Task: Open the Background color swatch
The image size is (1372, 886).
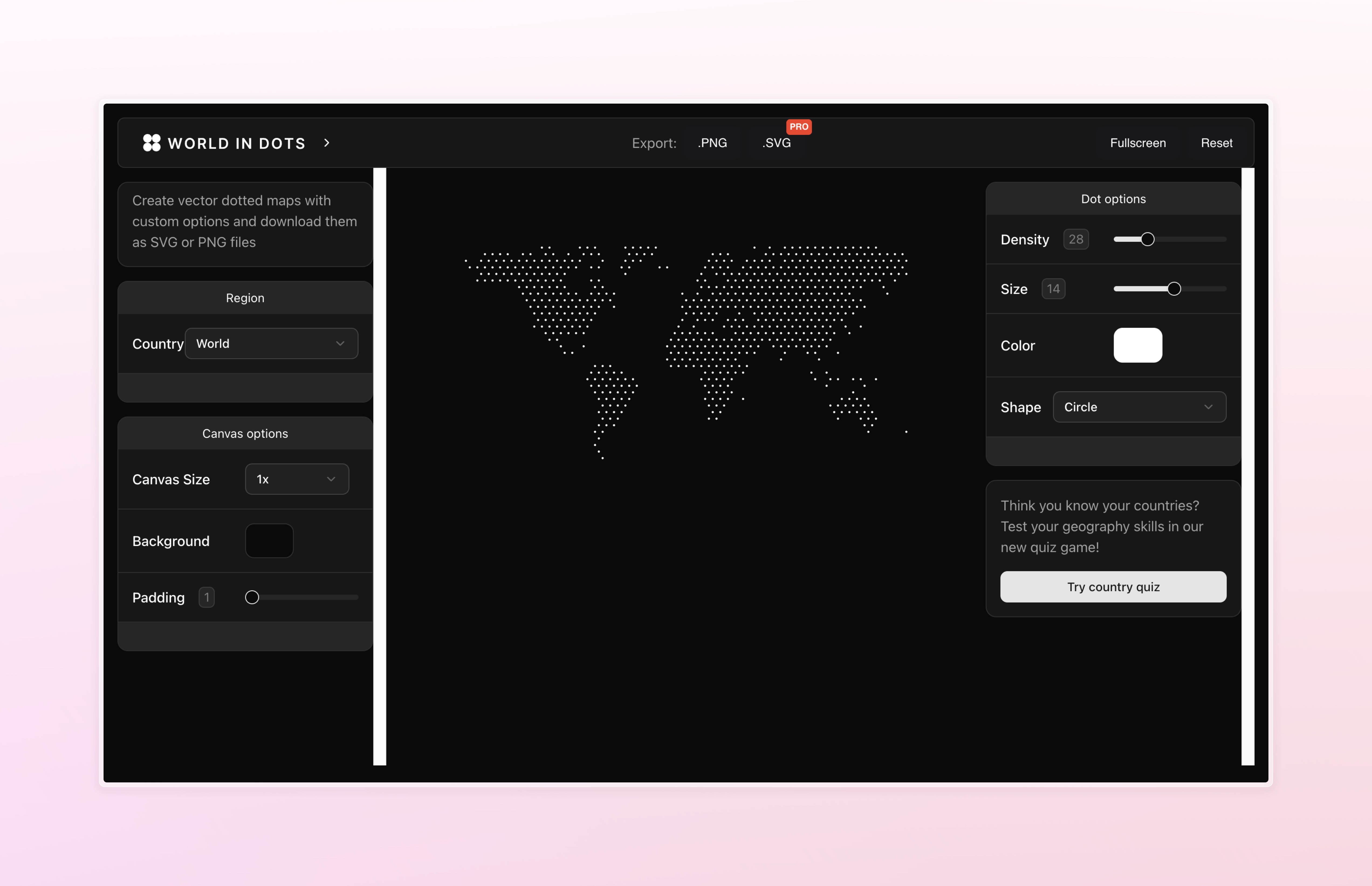Action: tap(269, 541)
